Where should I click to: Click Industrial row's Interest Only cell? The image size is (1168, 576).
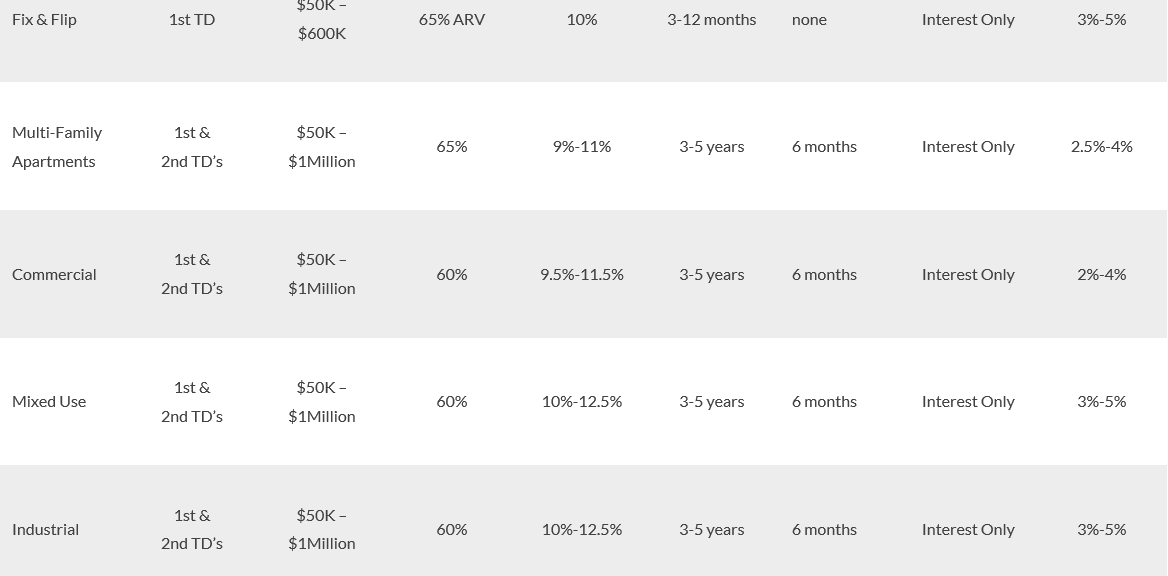tap(968, 529)
